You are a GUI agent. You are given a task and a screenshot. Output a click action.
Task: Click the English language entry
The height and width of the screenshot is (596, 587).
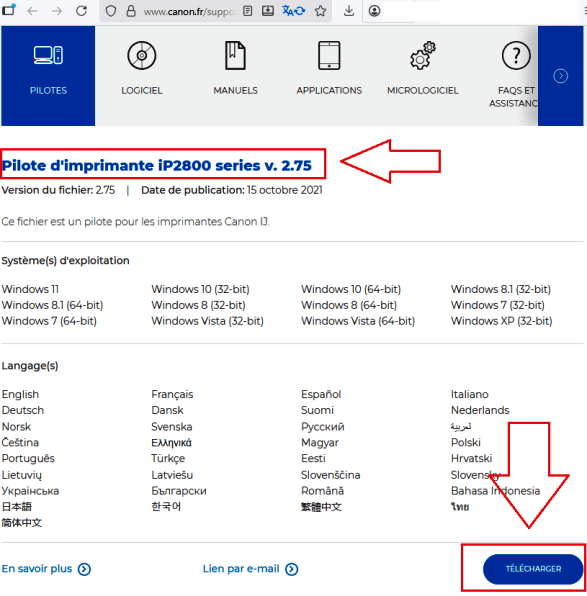pos(20,395)
